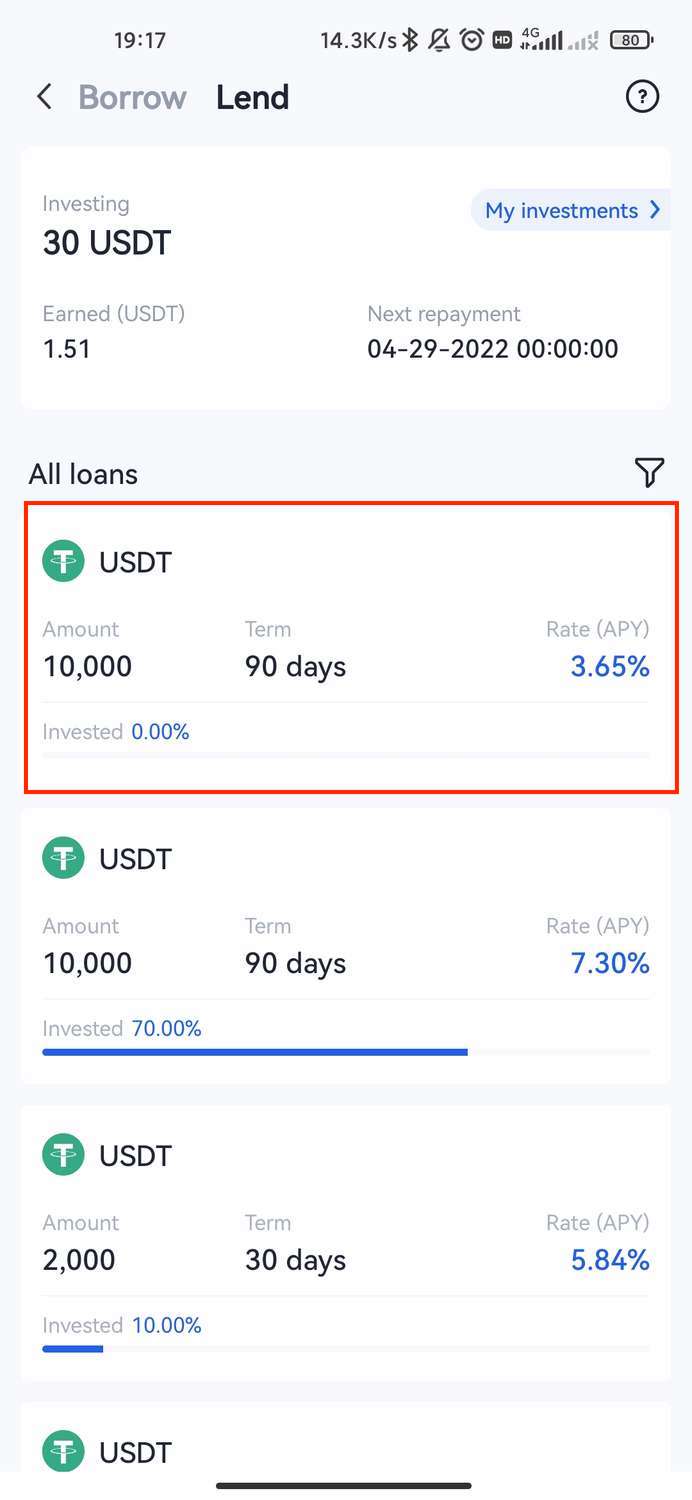Open the 2,000 USDT 30 days loan
Screen dimensions: 692x1500
(x=346, y=1243)
